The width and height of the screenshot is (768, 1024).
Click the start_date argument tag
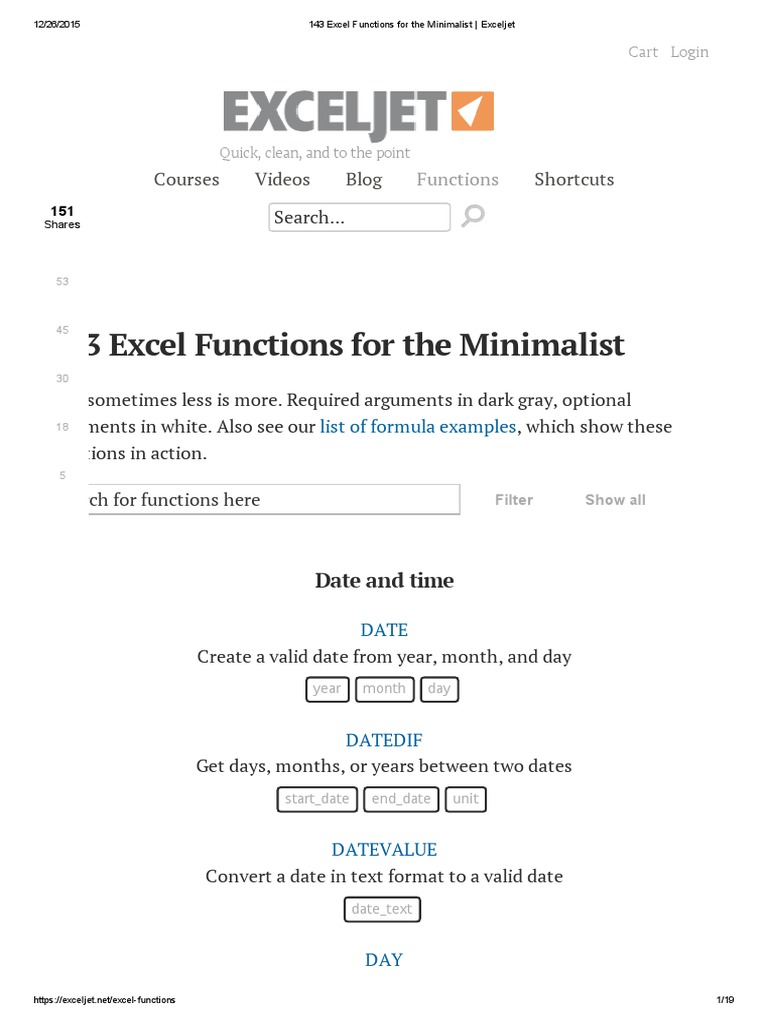tap(317, 799)
